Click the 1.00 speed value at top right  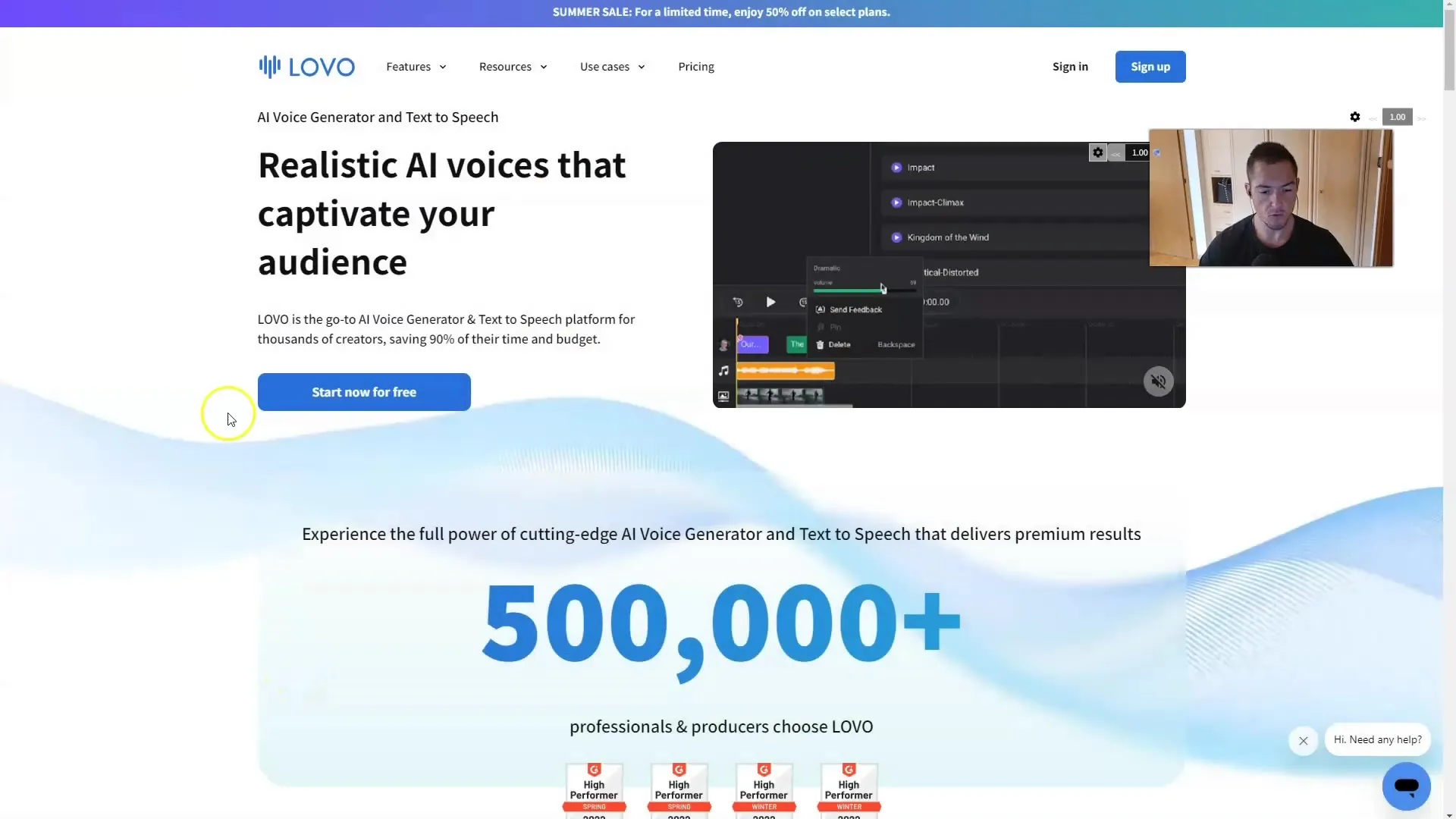pos(1397,117)
